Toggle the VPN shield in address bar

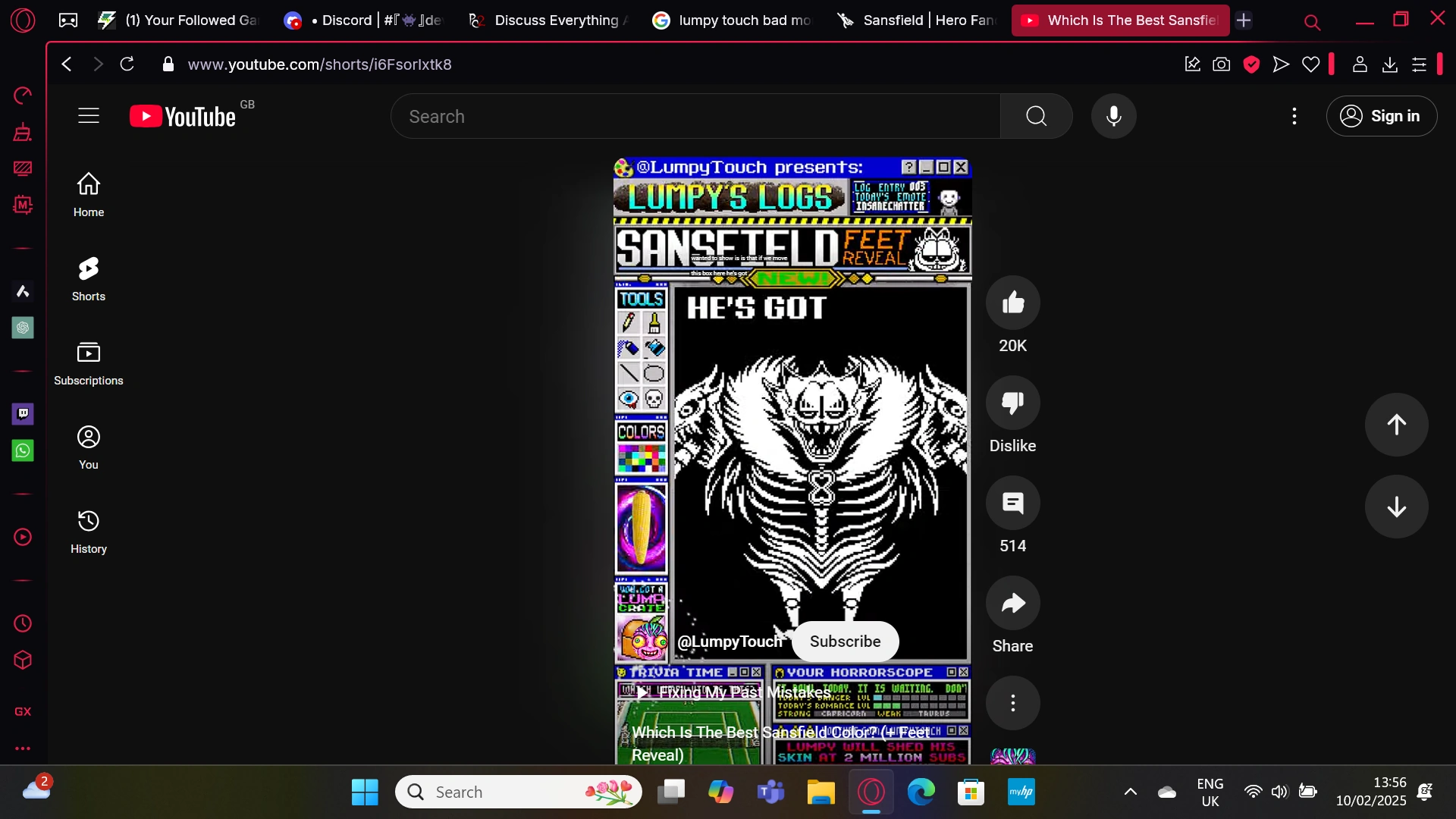click(1251, 64)
